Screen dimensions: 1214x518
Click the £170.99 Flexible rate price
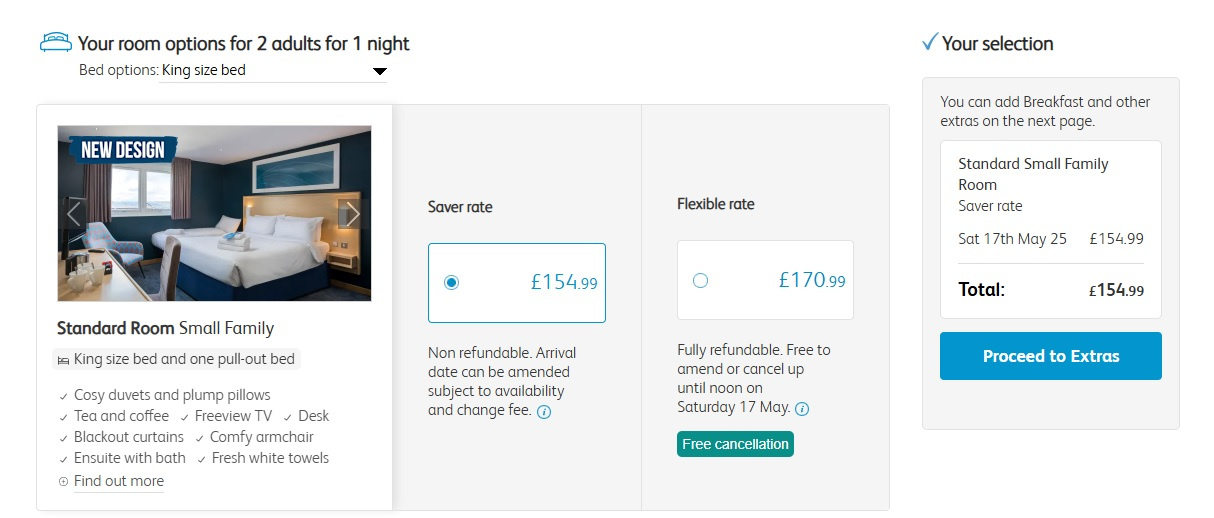click(x=812, y=280)
